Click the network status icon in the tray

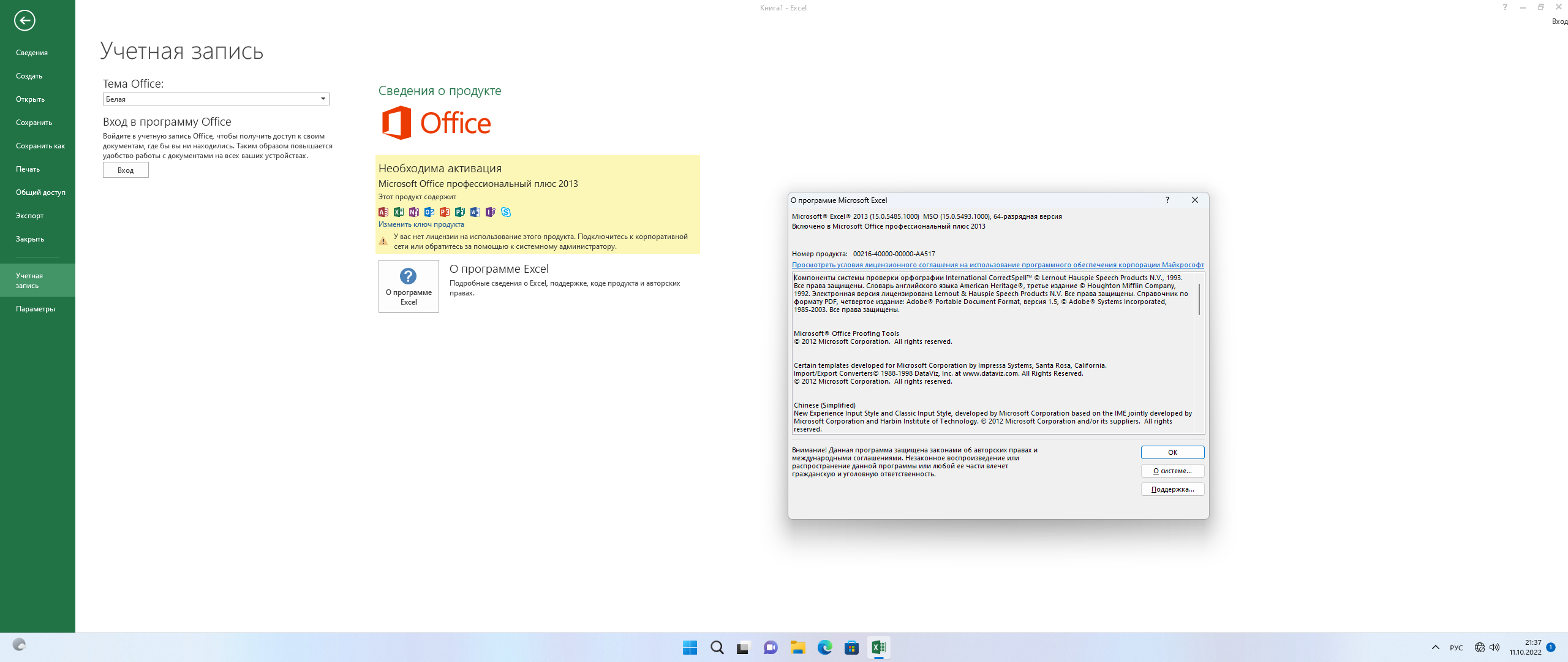(x=1479, y=647)
